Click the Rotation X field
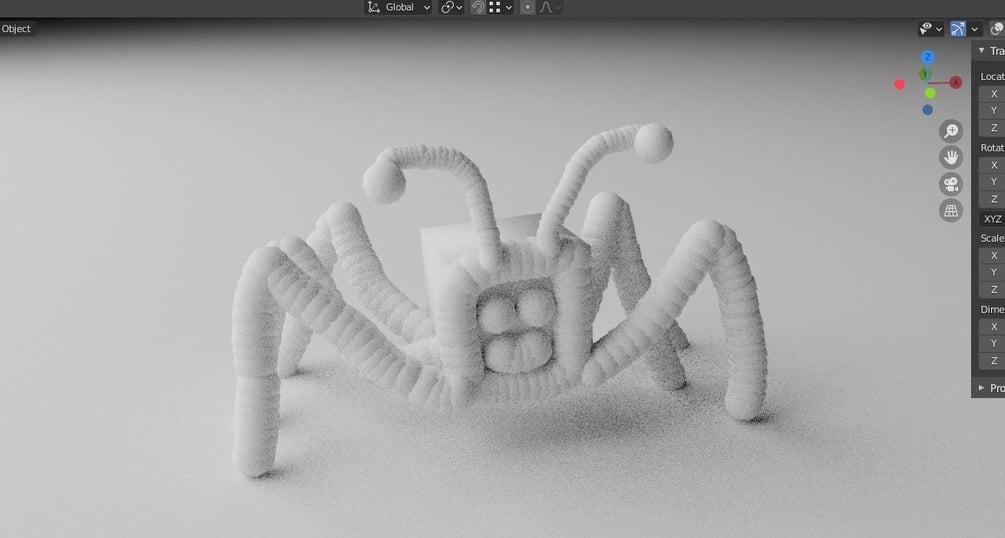 (x=992, y=165)
